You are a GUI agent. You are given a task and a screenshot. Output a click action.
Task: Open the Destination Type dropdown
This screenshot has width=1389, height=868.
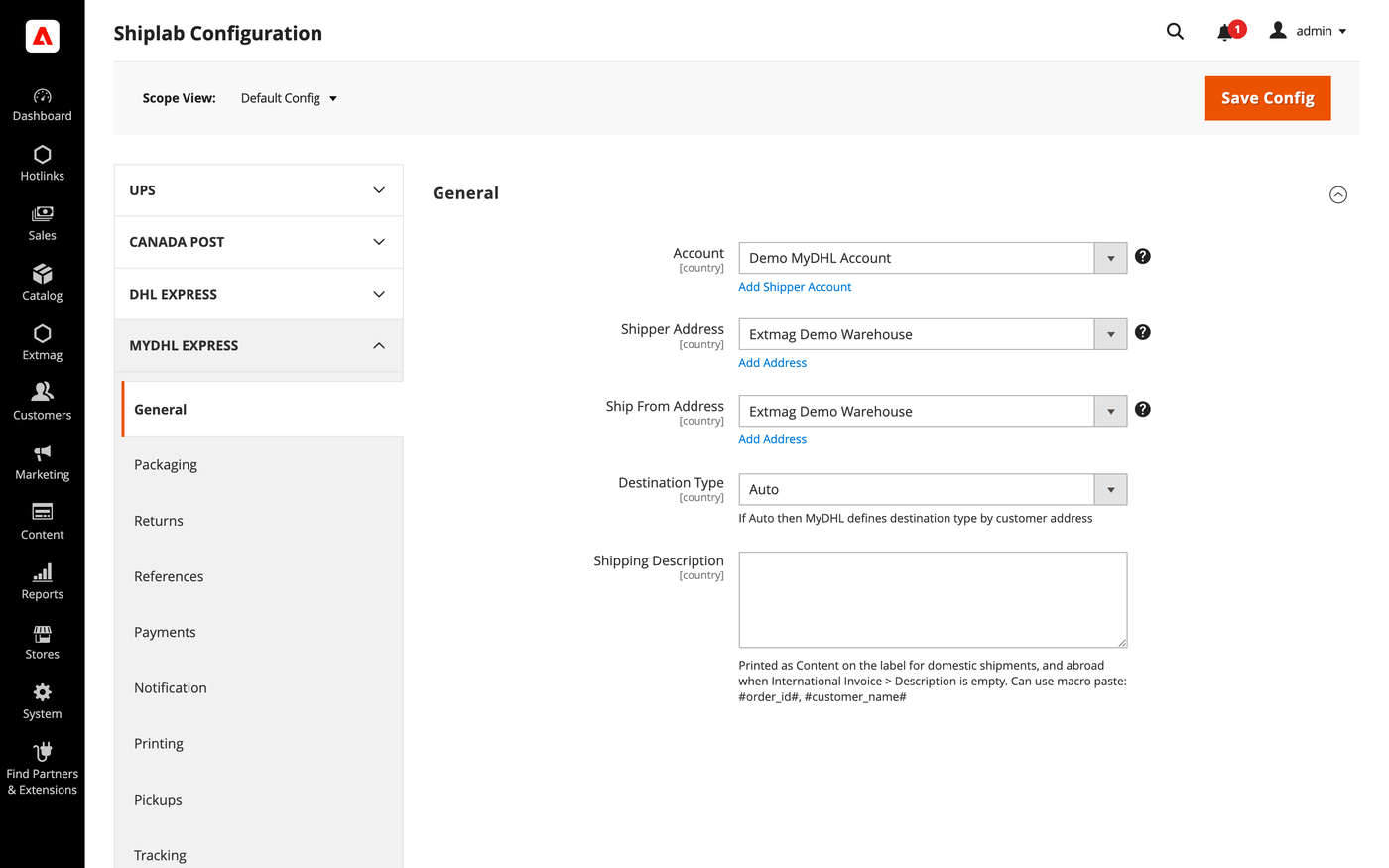point(933,489)
